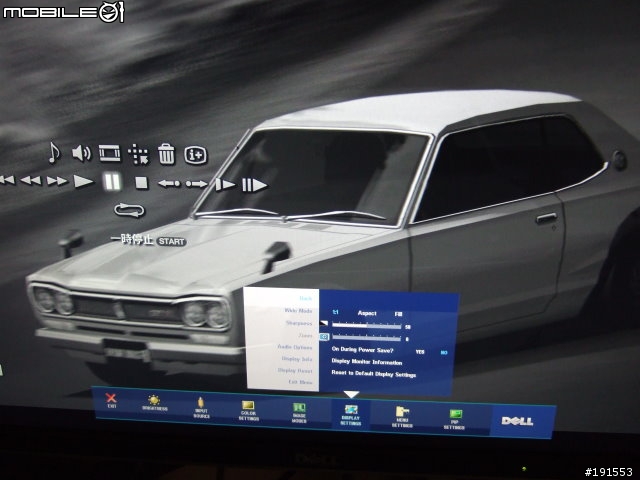The width and height of the screenshot is (640, 480).
Task: Choose YES for On During Power Save
Action: [420, 352]
